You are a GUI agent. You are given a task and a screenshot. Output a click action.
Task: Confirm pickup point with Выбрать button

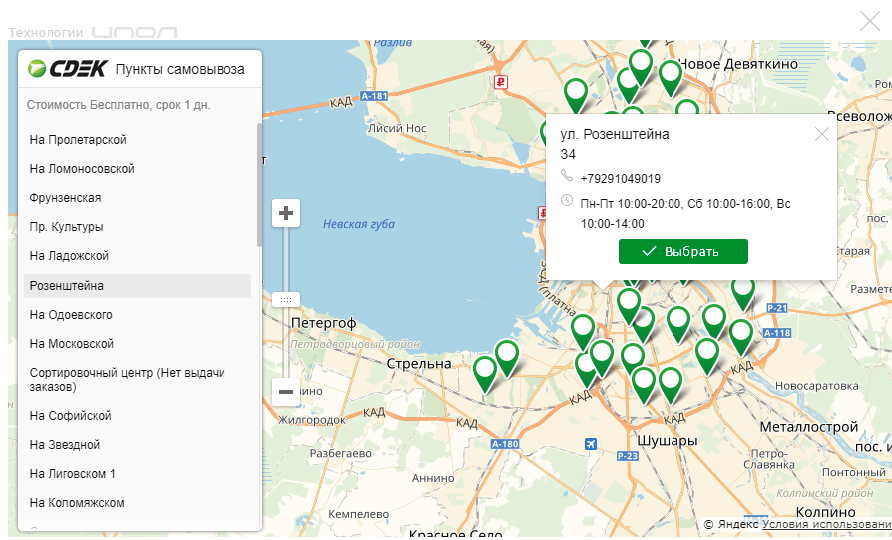[683, 252]
